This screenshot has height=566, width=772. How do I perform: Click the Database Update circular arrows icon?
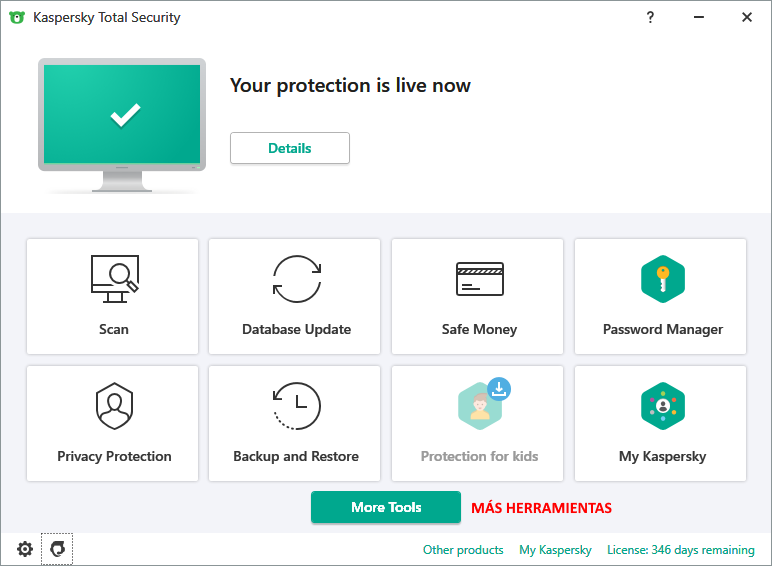297,279
